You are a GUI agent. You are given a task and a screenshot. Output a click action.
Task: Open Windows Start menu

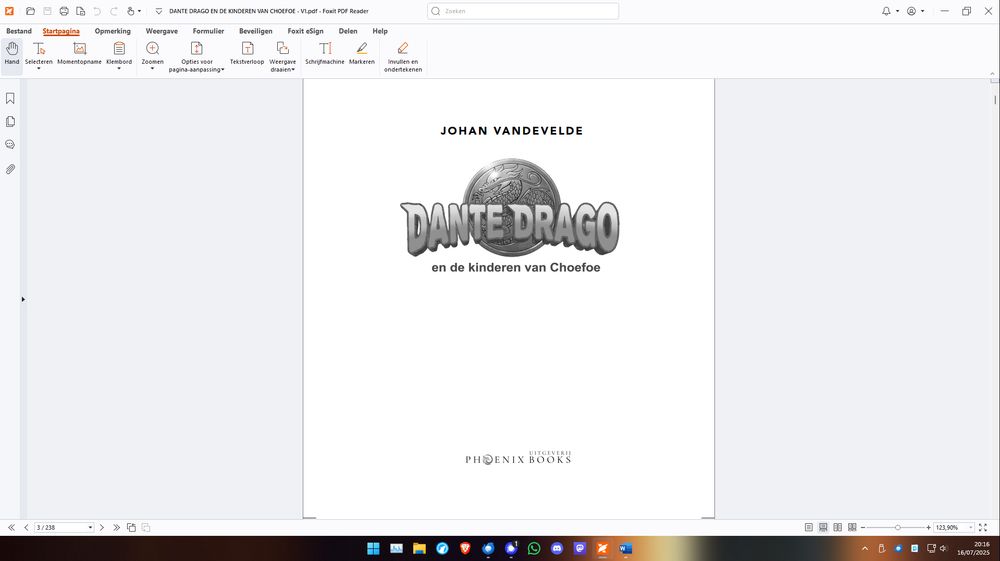(x=374, y=548)
